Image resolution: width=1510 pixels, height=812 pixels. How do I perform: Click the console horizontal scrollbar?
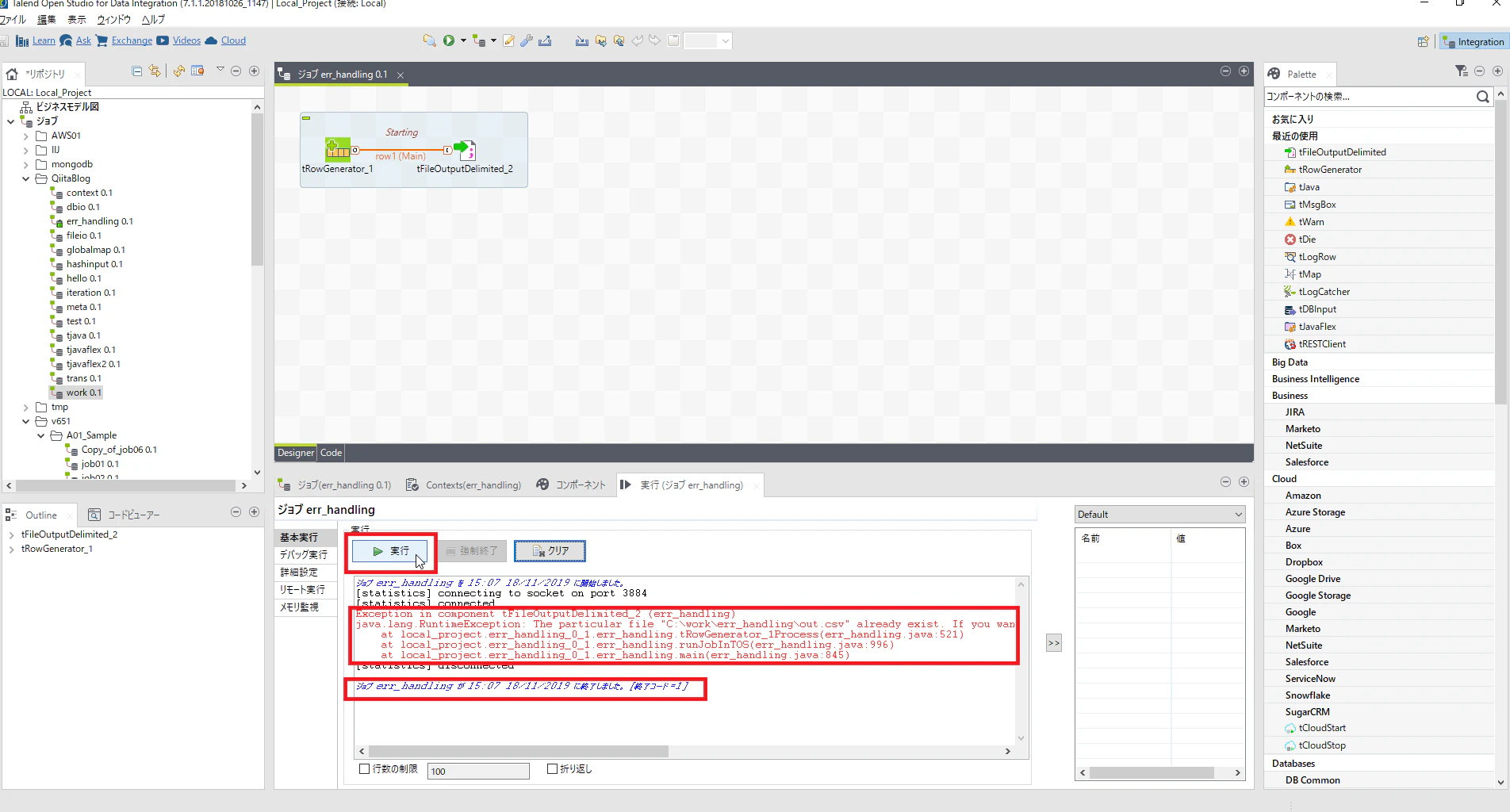pos(519,751)
